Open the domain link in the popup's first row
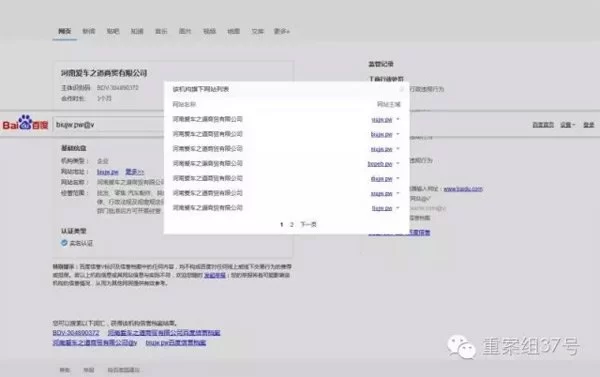The height and width of the screenshot is (377, 600). click(382, 120)
